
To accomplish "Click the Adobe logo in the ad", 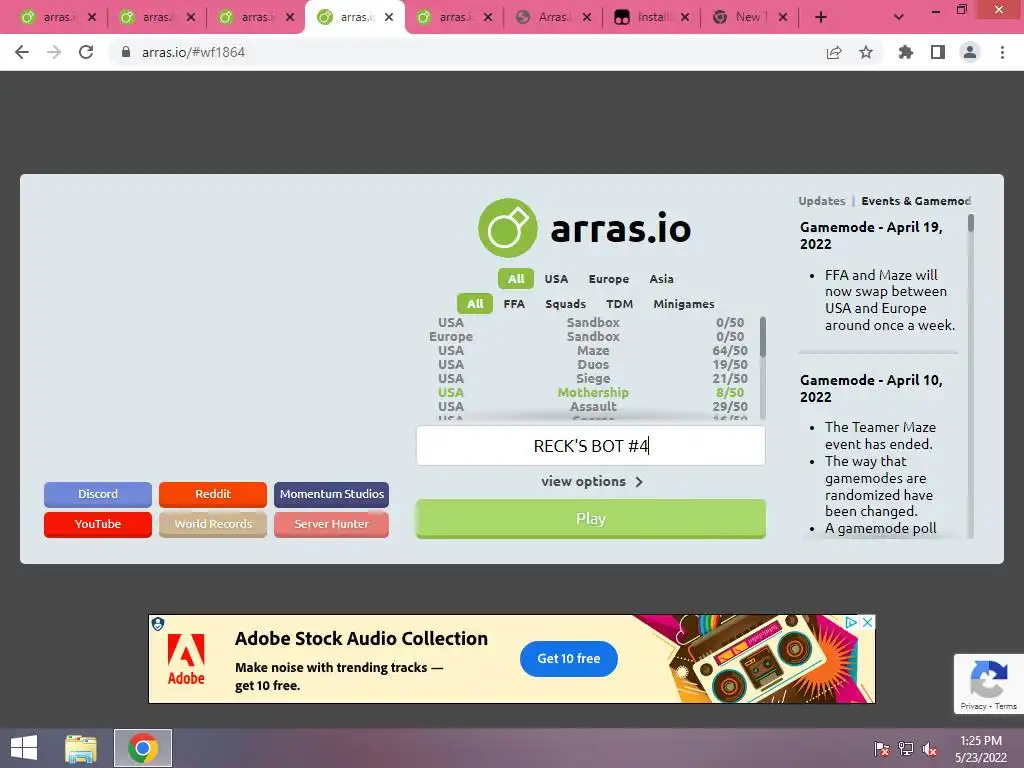I will click(x=186, y=659).
